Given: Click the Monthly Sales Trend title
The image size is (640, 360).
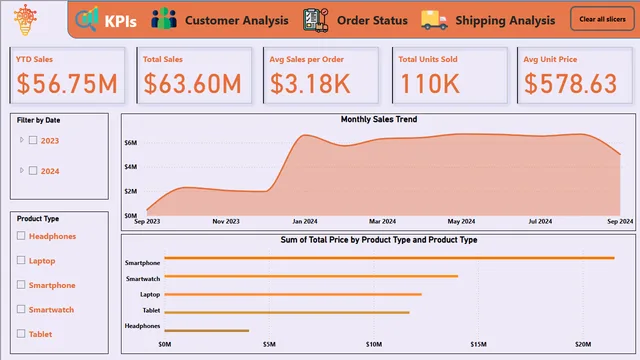Looking at the screenshot, I should 379,119.
